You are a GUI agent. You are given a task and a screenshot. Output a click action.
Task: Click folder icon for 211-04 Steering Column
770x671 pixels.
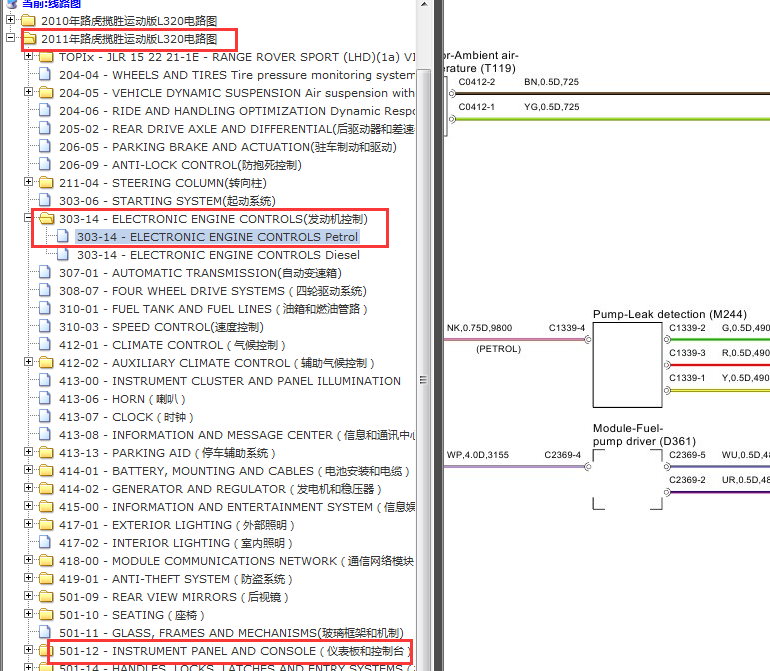46,182
